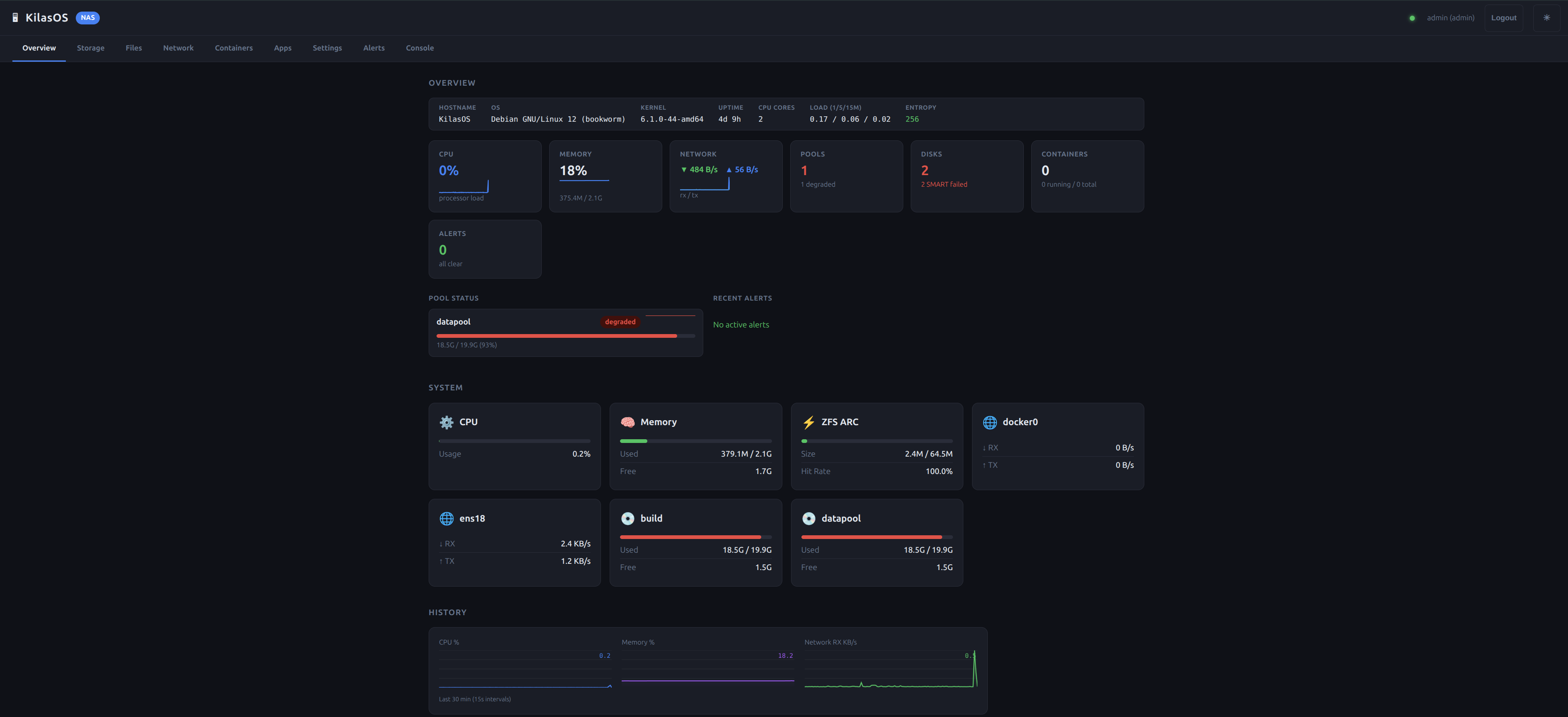
Task: Click the Memory % history chart
Action: 707,669
